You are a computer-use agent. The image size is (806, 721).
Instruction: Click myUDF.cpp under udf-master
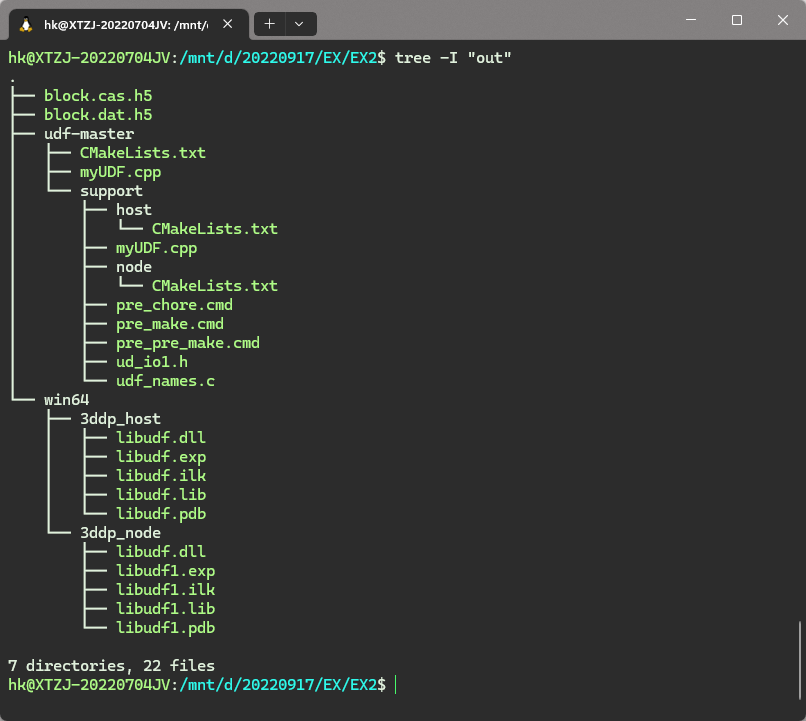click(120, 171)
